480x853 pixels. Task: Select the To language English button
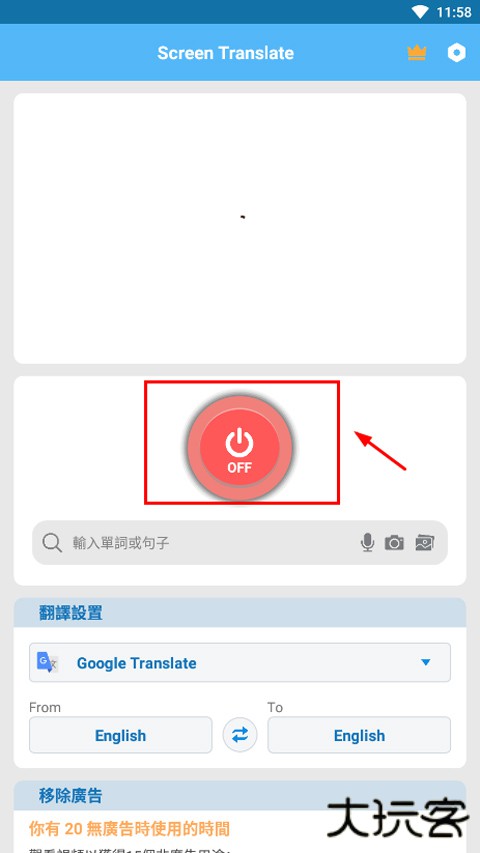click(x=359, y=735)
